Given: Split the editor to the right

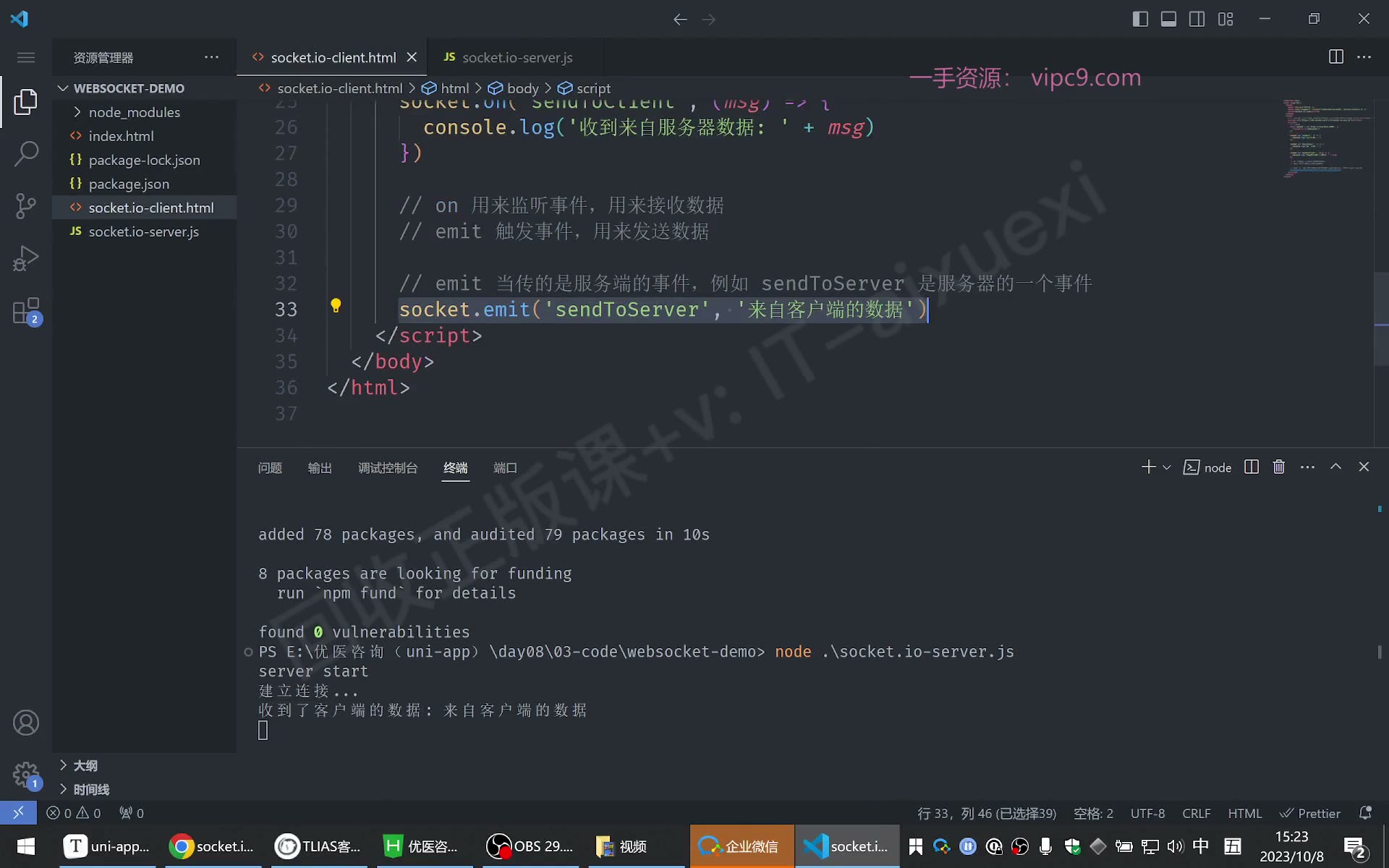Looking at the screenshot, I should click(1336, 56).
